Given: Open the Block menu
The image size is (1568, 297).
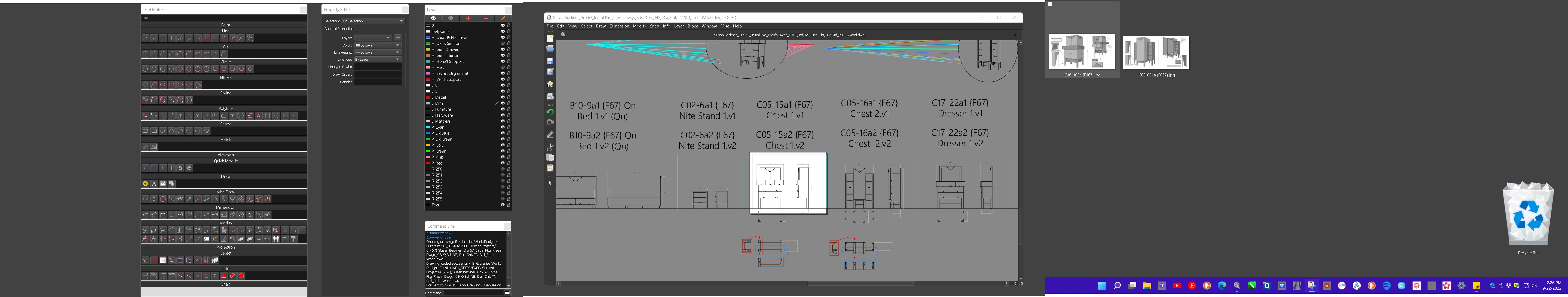Looking at the screenshot, I should pos(693,26).
